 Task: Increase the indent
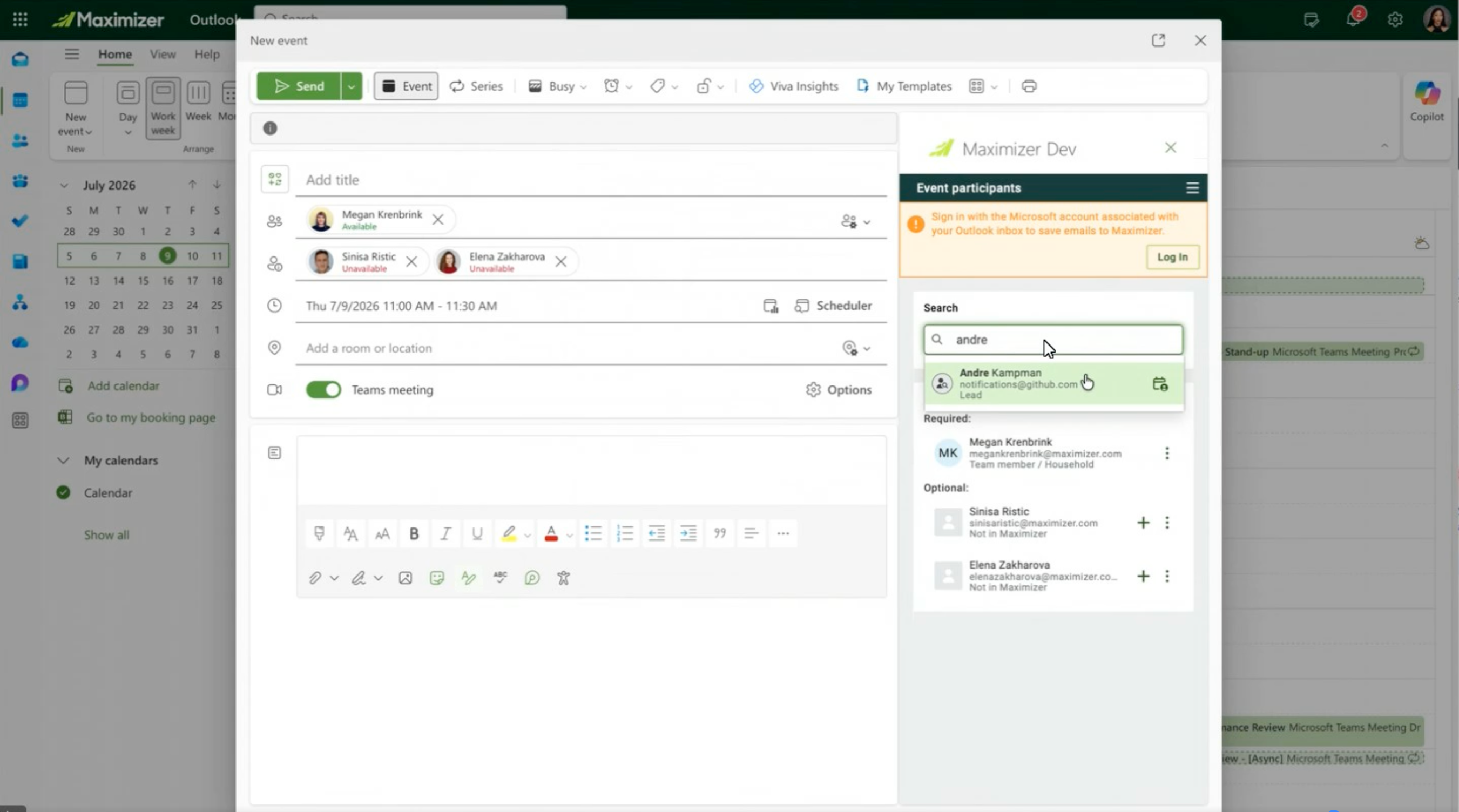pyautogui.click(x=688, y=533)
